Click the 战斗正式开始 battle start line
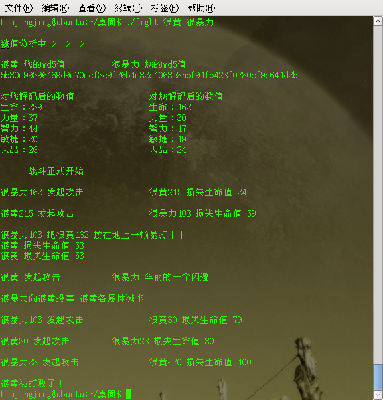Viewport: 383px width, 400px height. tap(56, 171)
